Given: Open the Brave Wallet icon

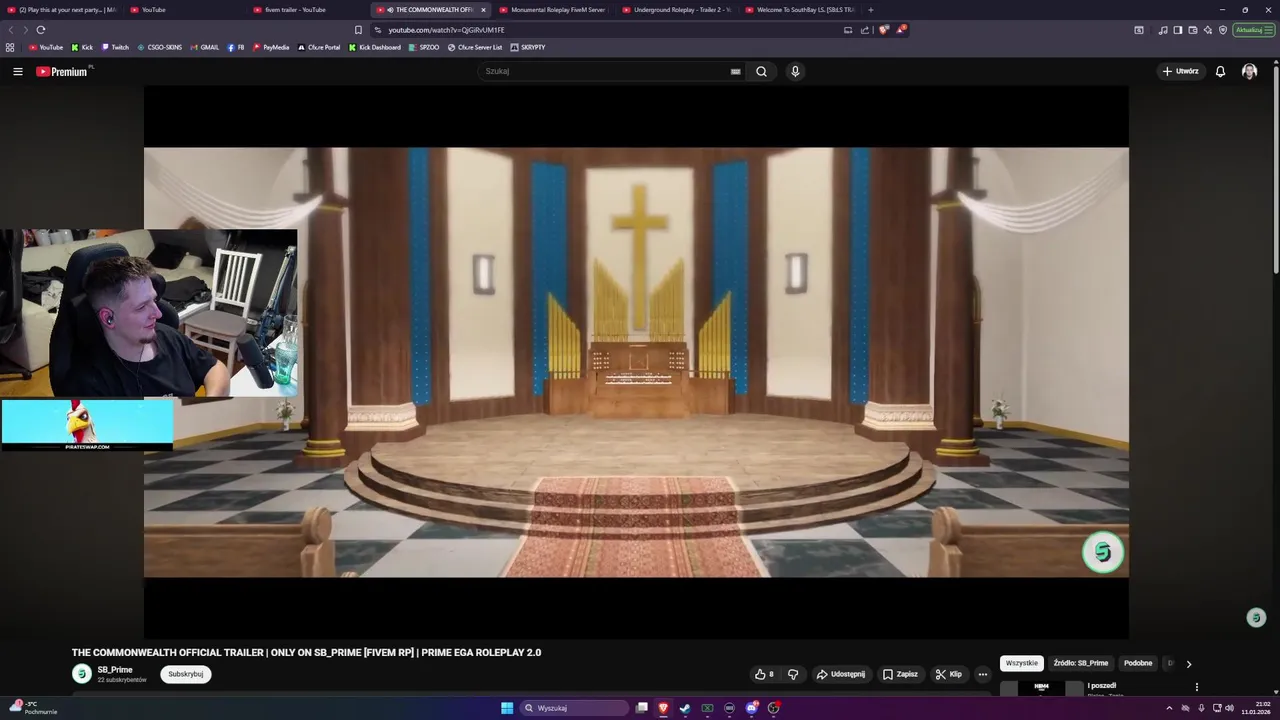Looking at the screenshot, I should 1193,30.
